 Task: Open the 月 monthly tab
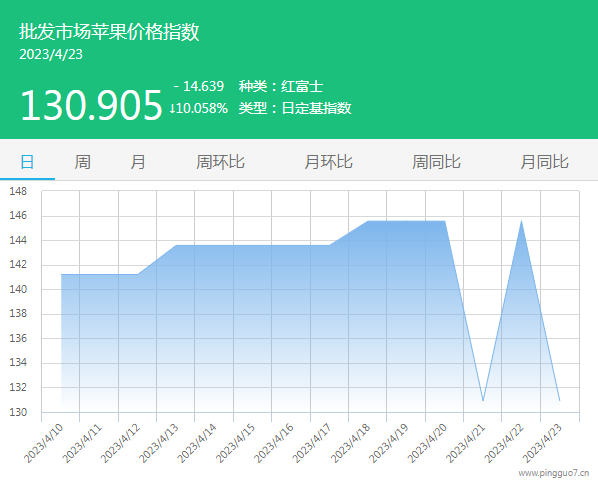point(138,162)
